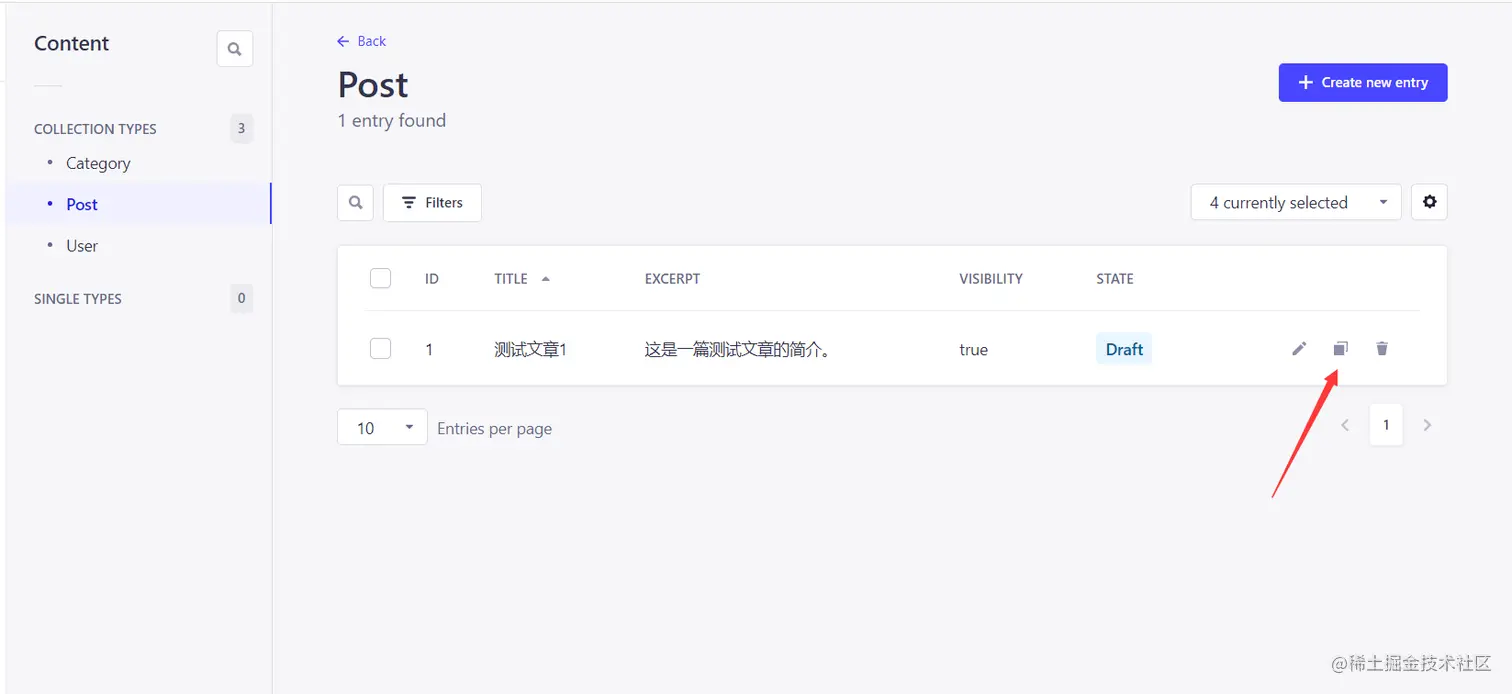Open the search in the Content sidebar

point(234,48)
